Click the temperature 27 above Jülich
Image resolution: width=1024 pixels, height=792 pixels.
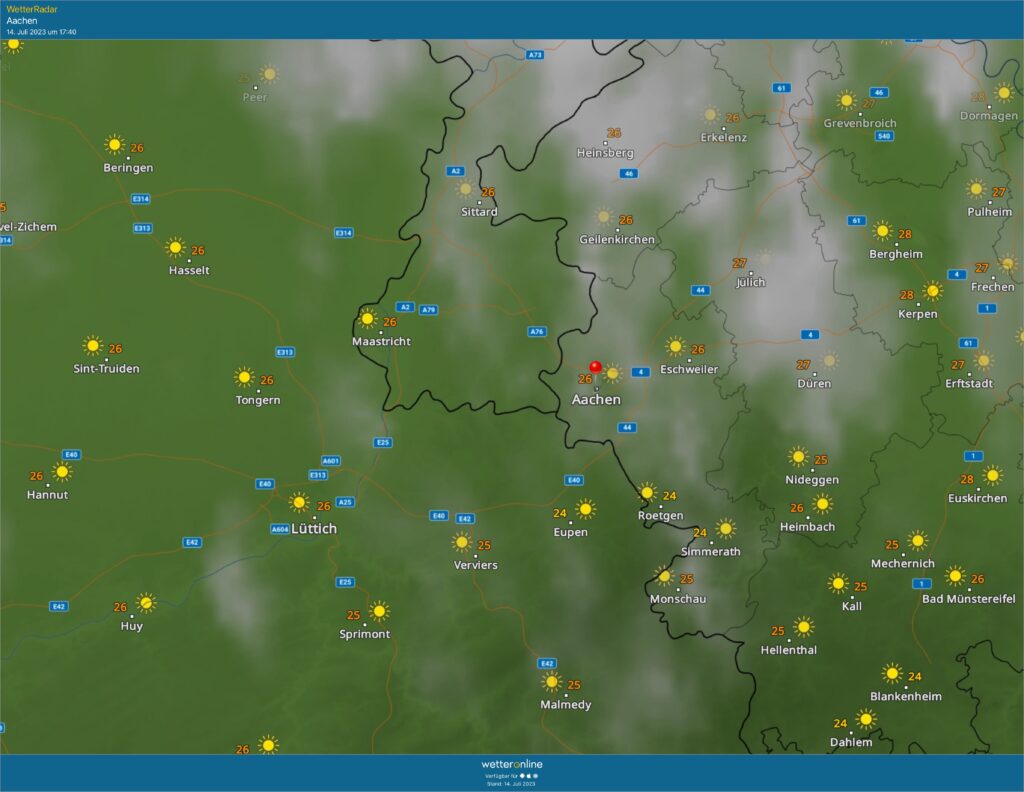pyautogui.click(x=739, y=263)
